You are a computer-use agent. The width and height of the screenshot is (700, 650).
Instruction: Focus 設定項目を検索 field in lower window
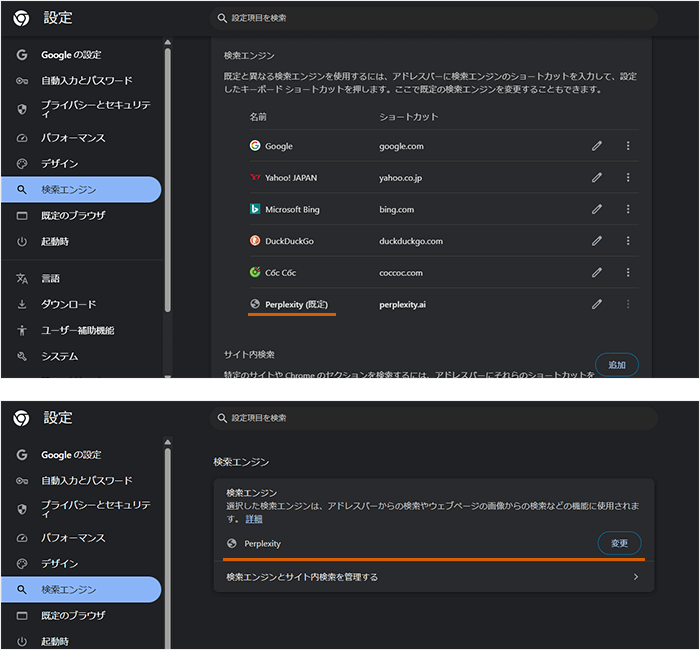433,418
